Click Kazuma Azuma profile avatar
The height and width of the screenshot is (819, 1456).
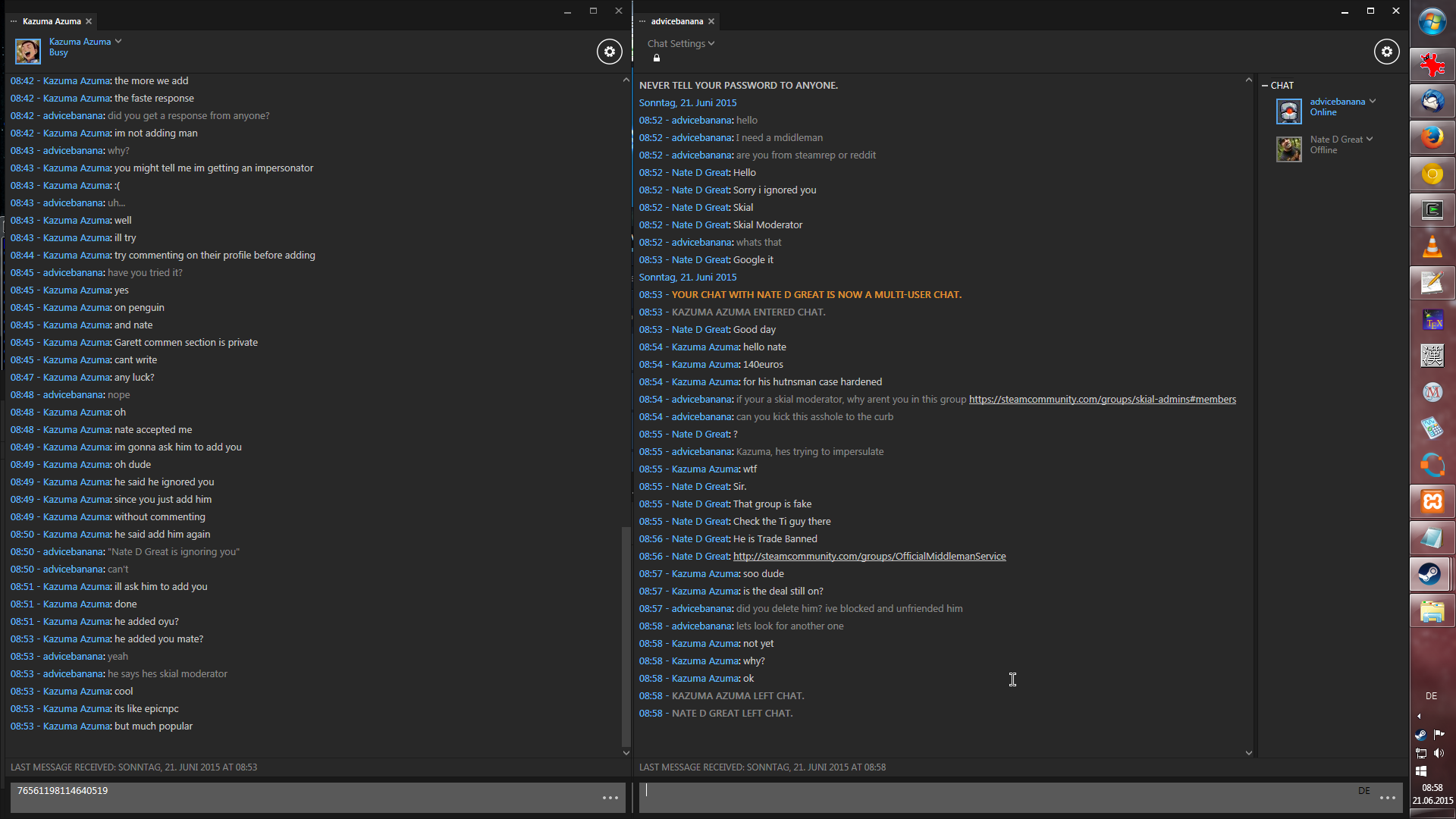coord(28,51)
